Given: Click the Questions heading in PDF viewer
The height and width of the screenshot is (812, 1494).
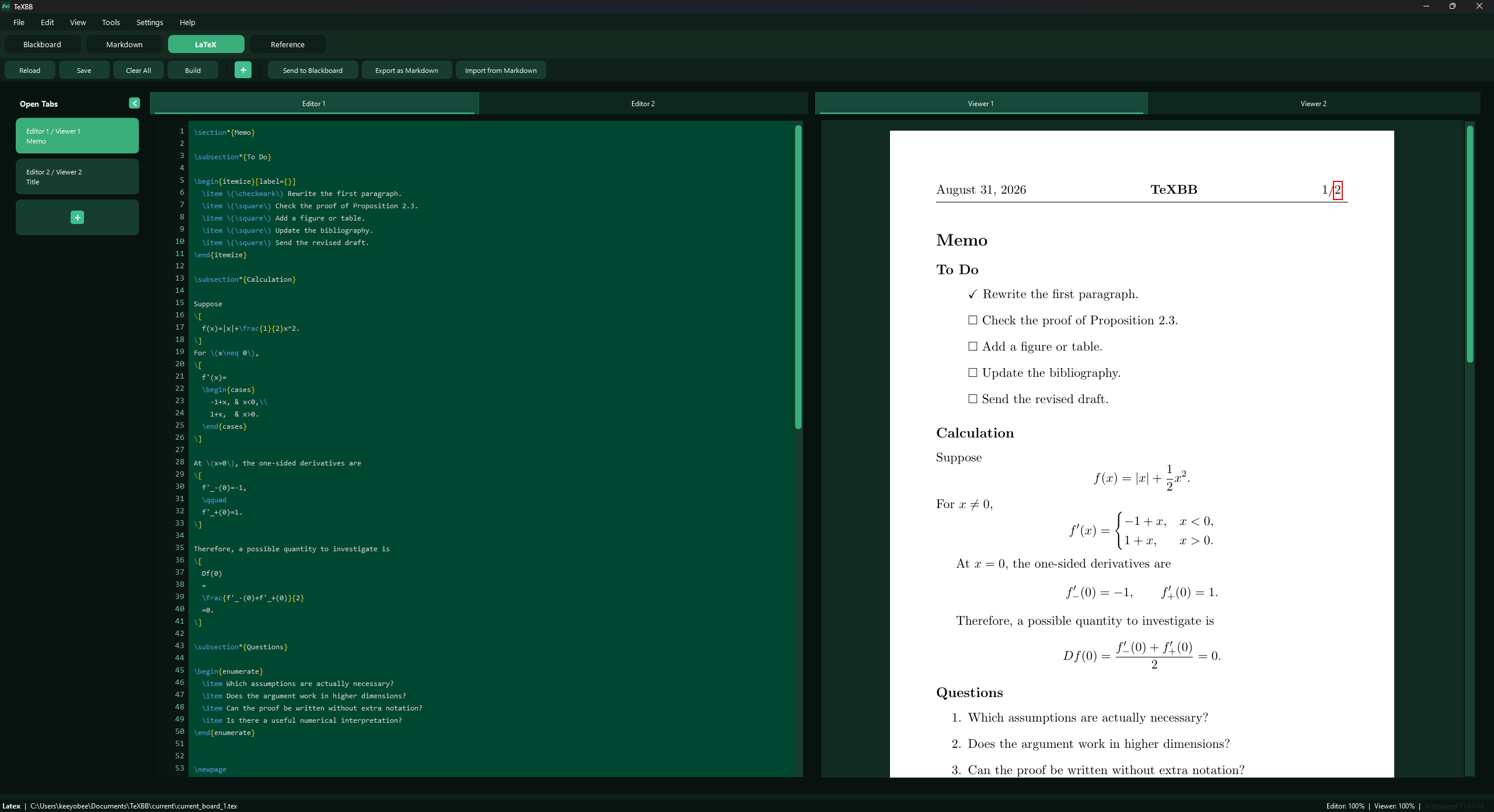Looking at the screenshot, I should (969, 693).
